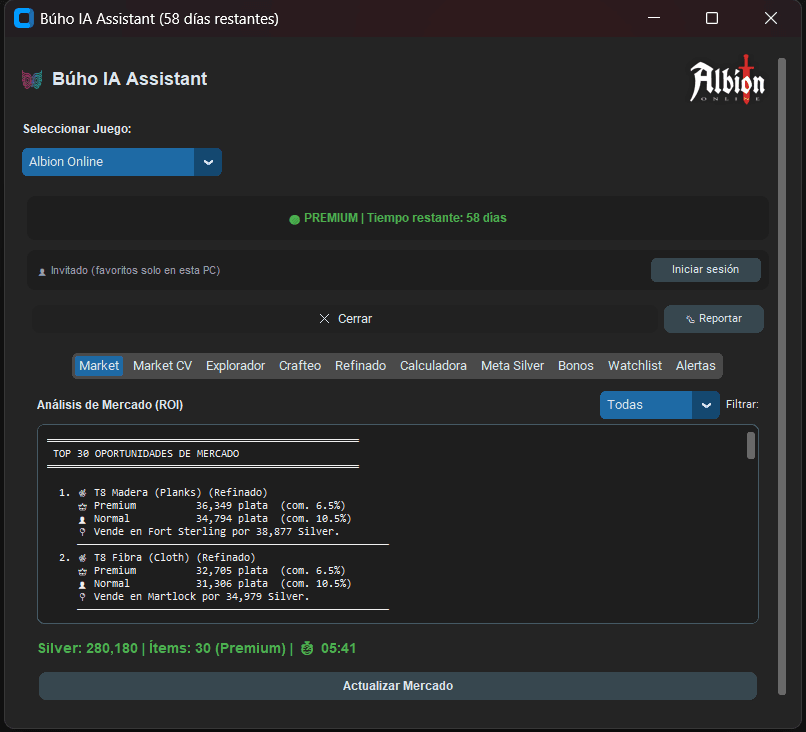Click the crown icon beside Premium under T8 Madera
Viewport: 806px width, 732px height.
pyautogui.click(x=82, y=506)
